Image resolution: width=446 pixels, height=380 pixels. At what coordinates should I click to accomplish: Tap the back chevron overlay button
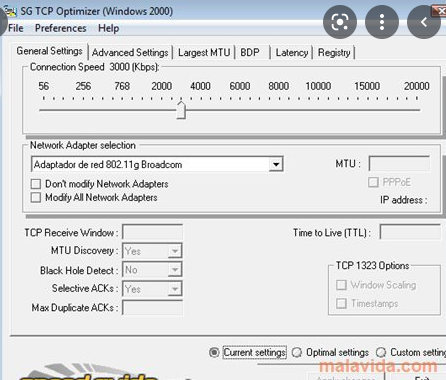click(424, 22)
